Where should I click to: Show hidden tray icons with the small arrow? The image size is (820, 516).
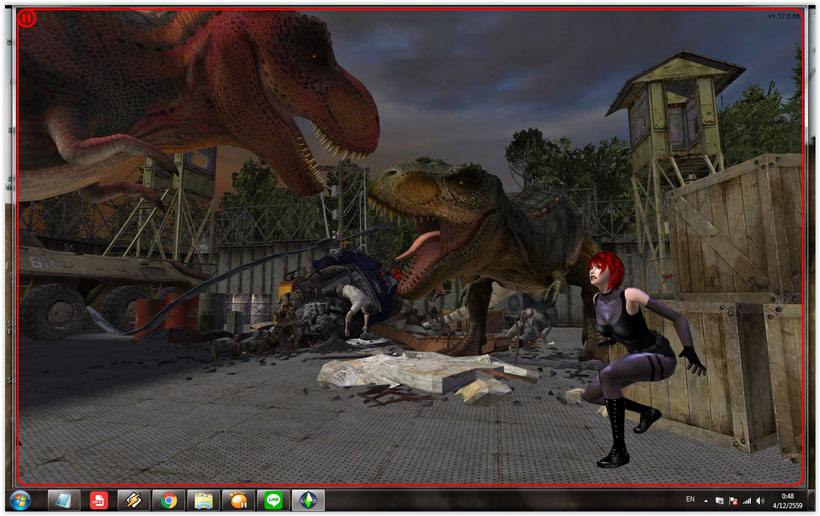(x=706, y=501)
